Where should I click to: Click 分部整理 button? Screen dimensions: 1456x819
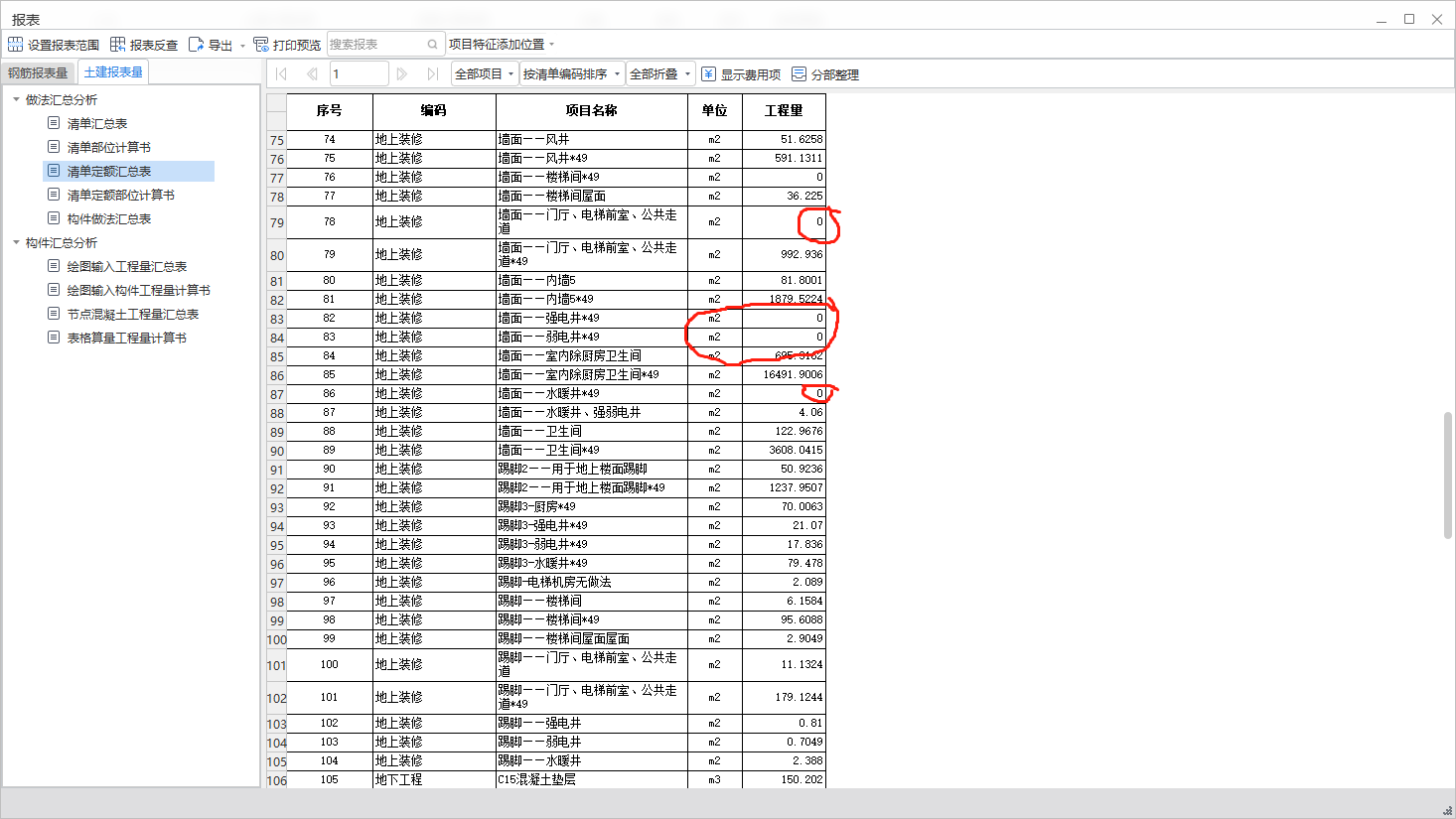pos(825,74)
